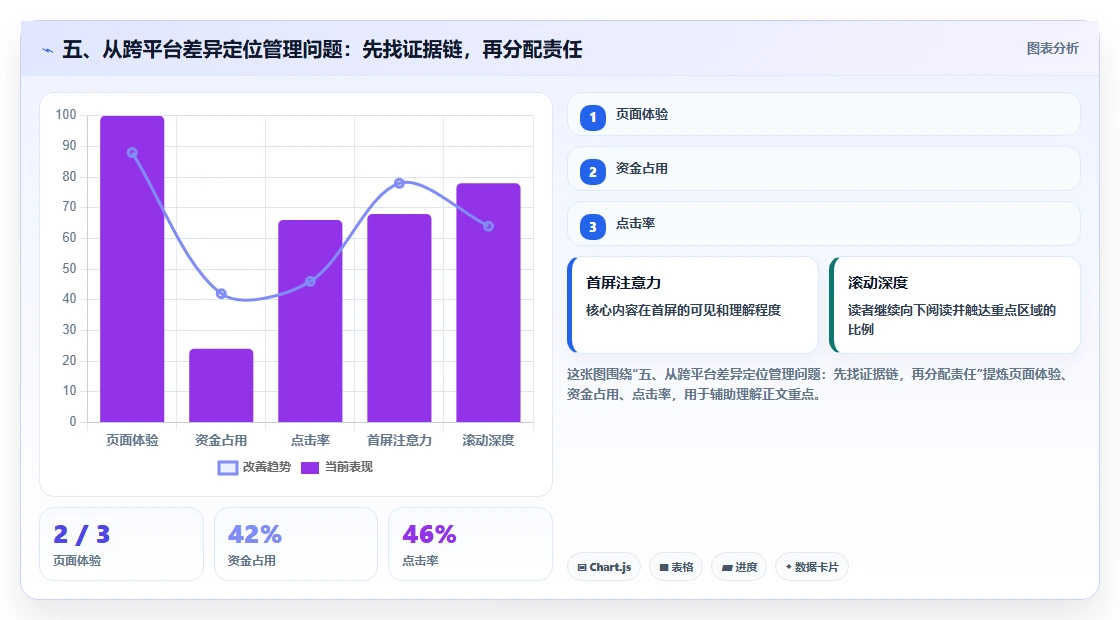Click the trend line point over 页面体验
The width and height of the screenshot is (1120, 620).
(132, 153)
